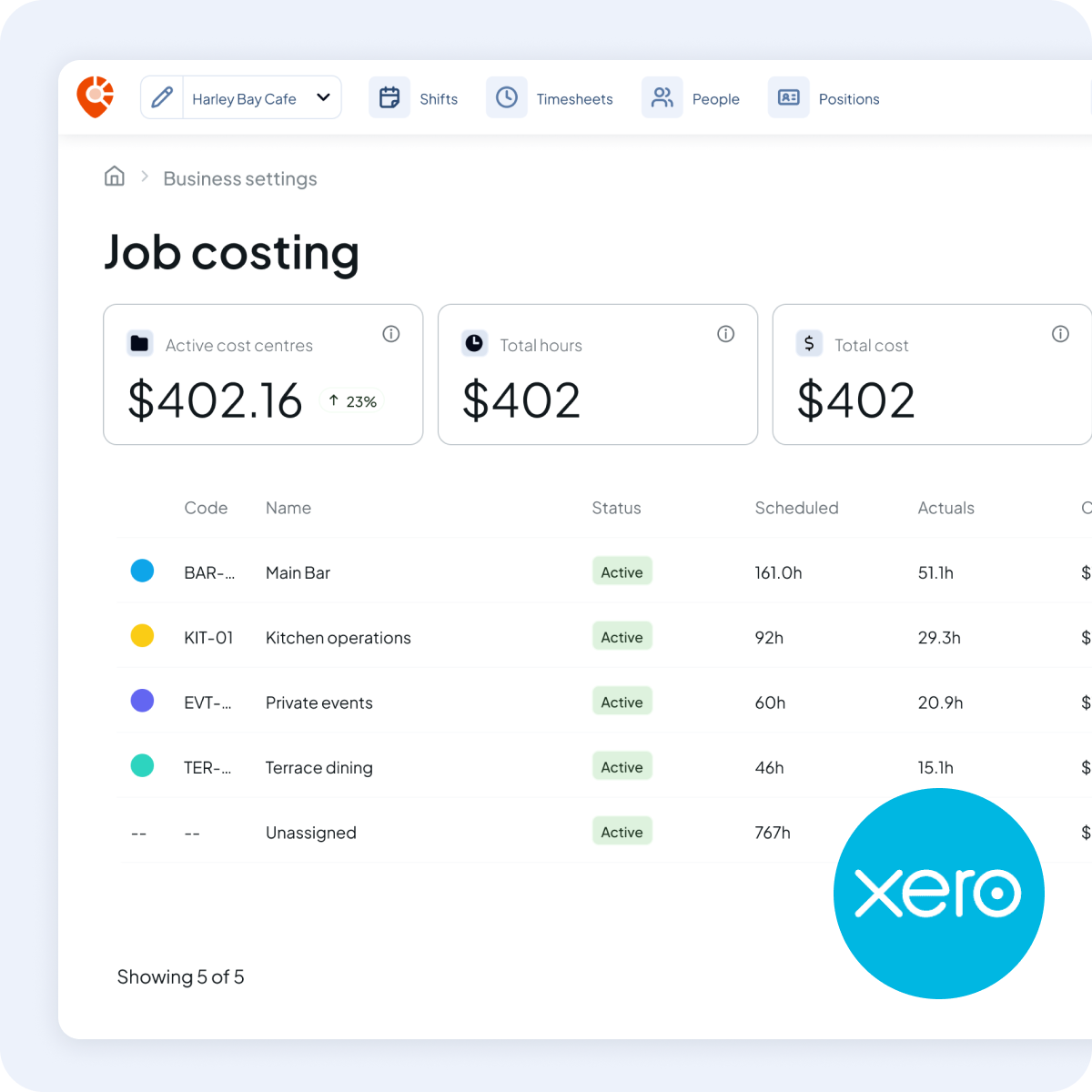Click the 23% increase indicator
Viewport: 1092px width, 1092px height.
(x=351, y=400)
